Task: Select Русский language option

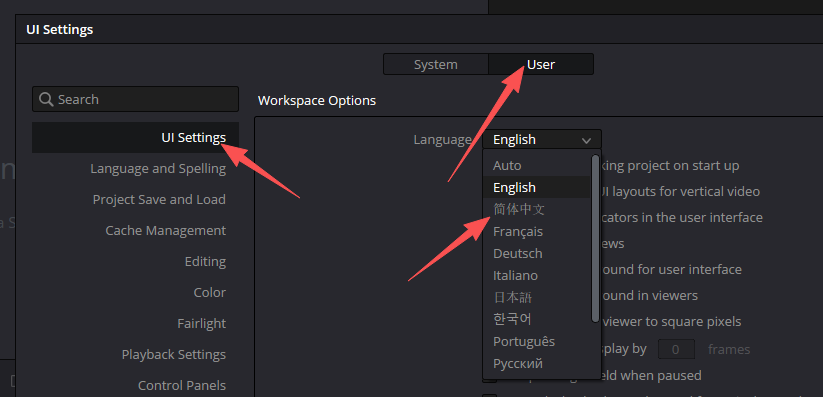Action: 537,363
